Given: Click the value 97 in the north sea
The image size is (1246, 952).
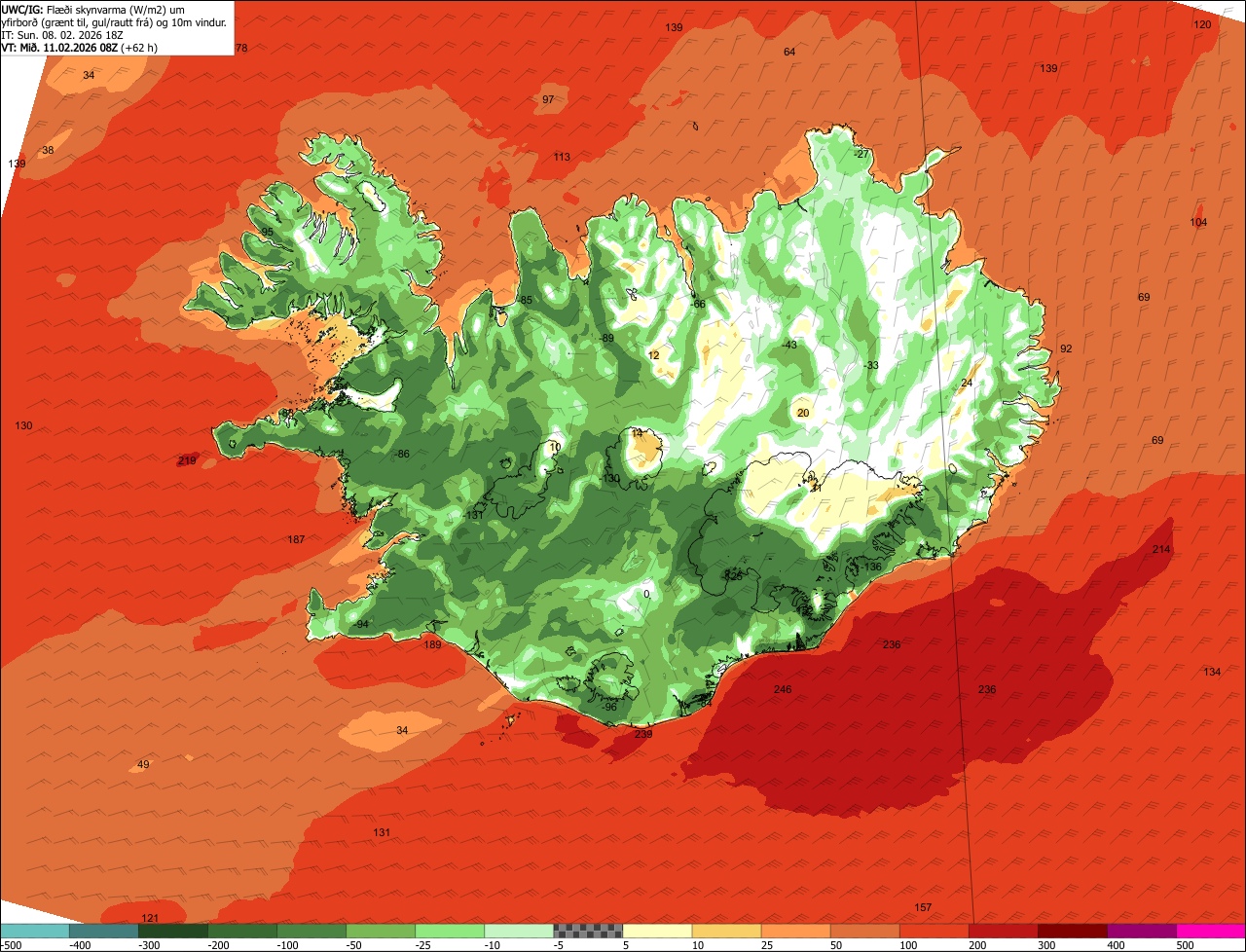Looking at the screenshot, I should click(548, 99).
